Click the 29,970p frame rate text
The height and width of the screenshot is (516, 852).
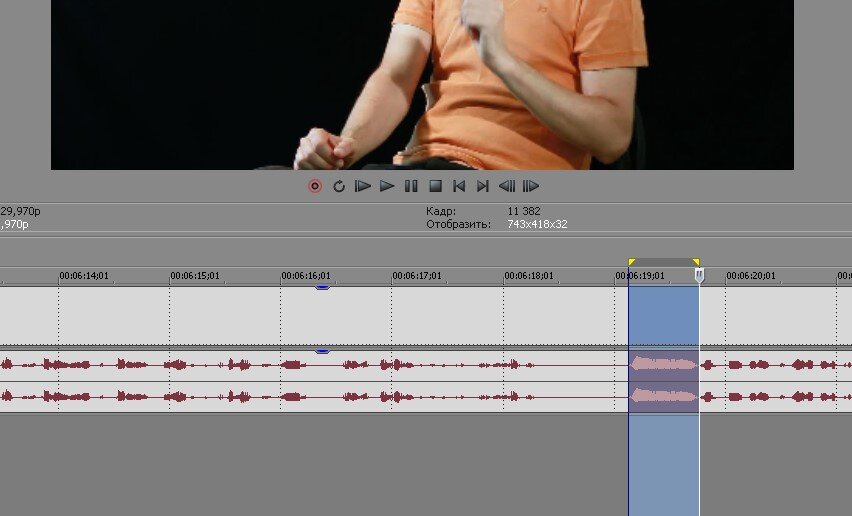(x=20, y=211)
